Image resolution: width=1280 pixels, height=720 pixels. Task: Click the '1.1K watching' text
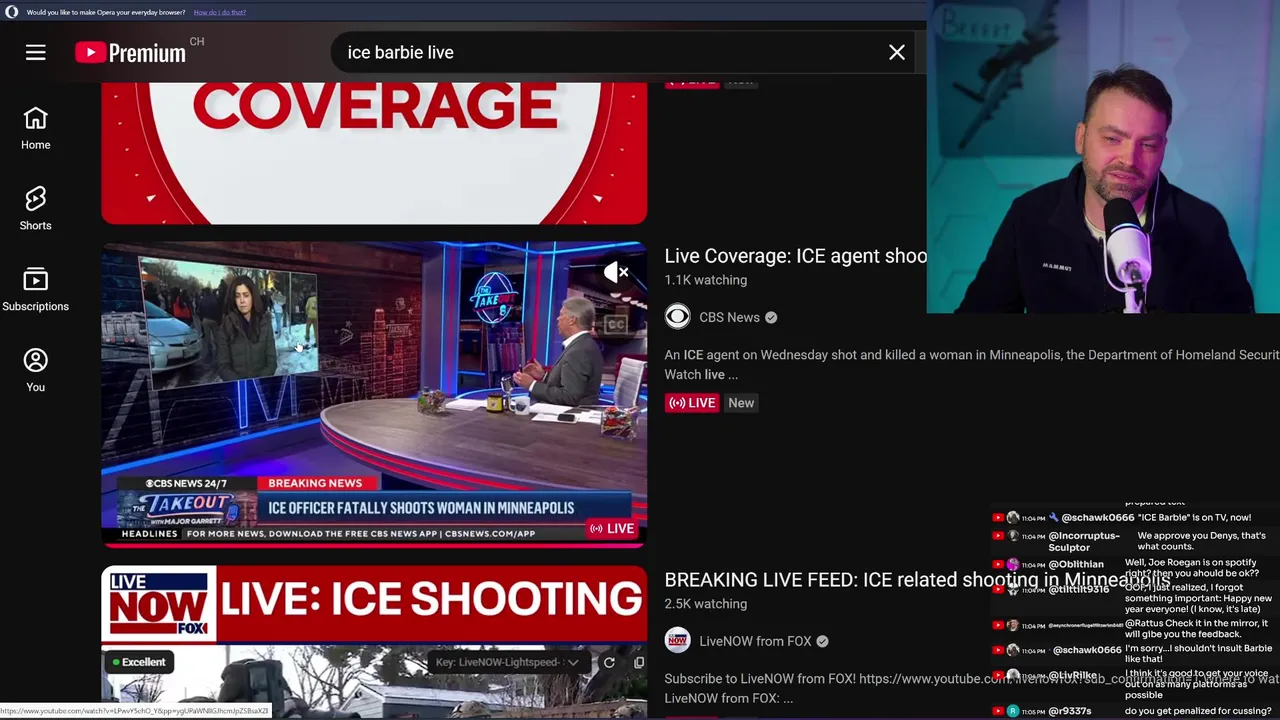705,280
